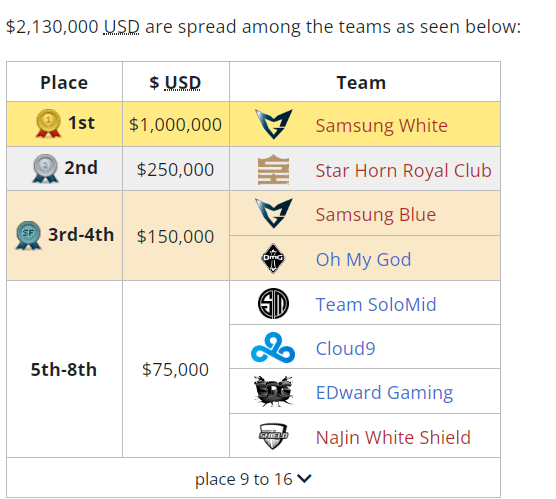This screenshot has width=556, height=499.
Task: Click the gold 1st place medal icon
Action: tap(48, 123)
